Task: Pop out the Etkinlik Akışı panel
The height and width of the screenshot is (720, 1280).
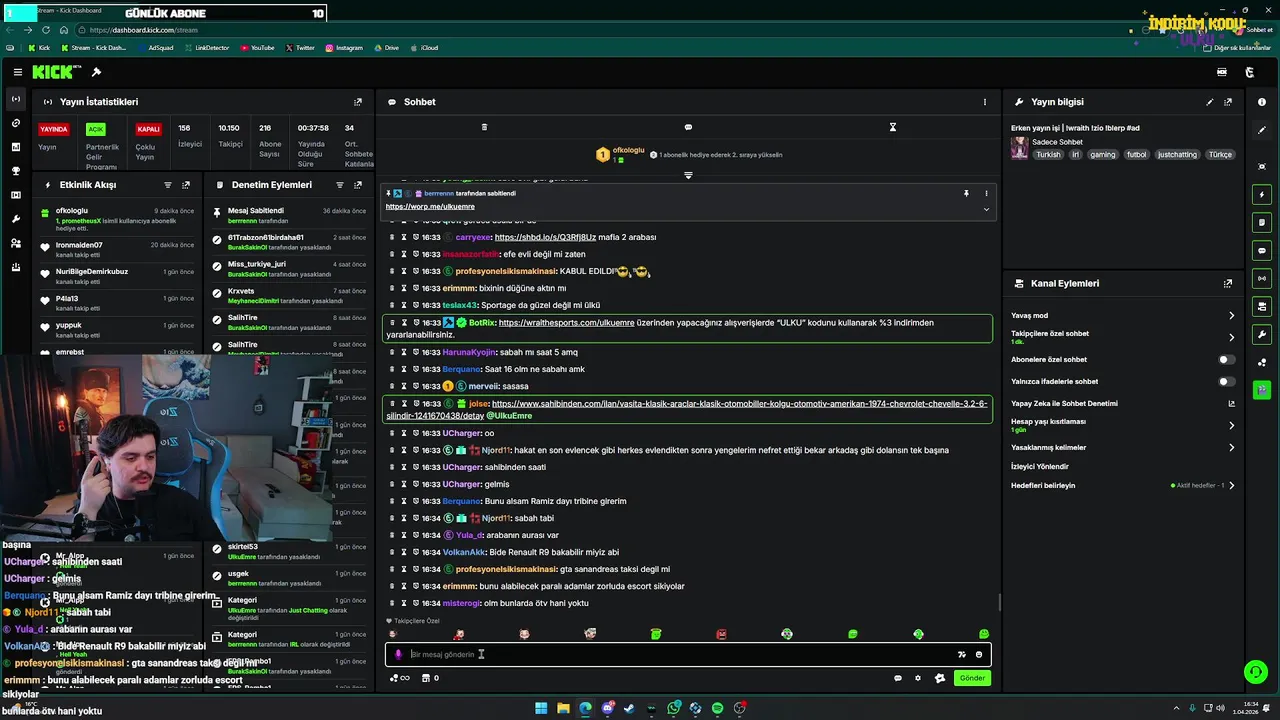Action: click(186, 185)
